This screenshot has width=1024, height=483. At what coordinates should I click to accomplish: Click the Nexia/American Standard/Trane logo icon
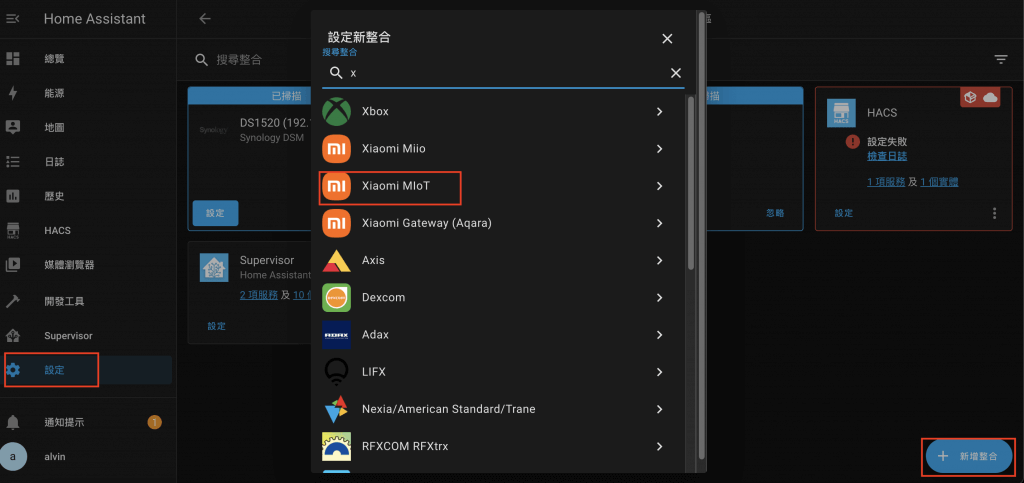tap(336, 409)
